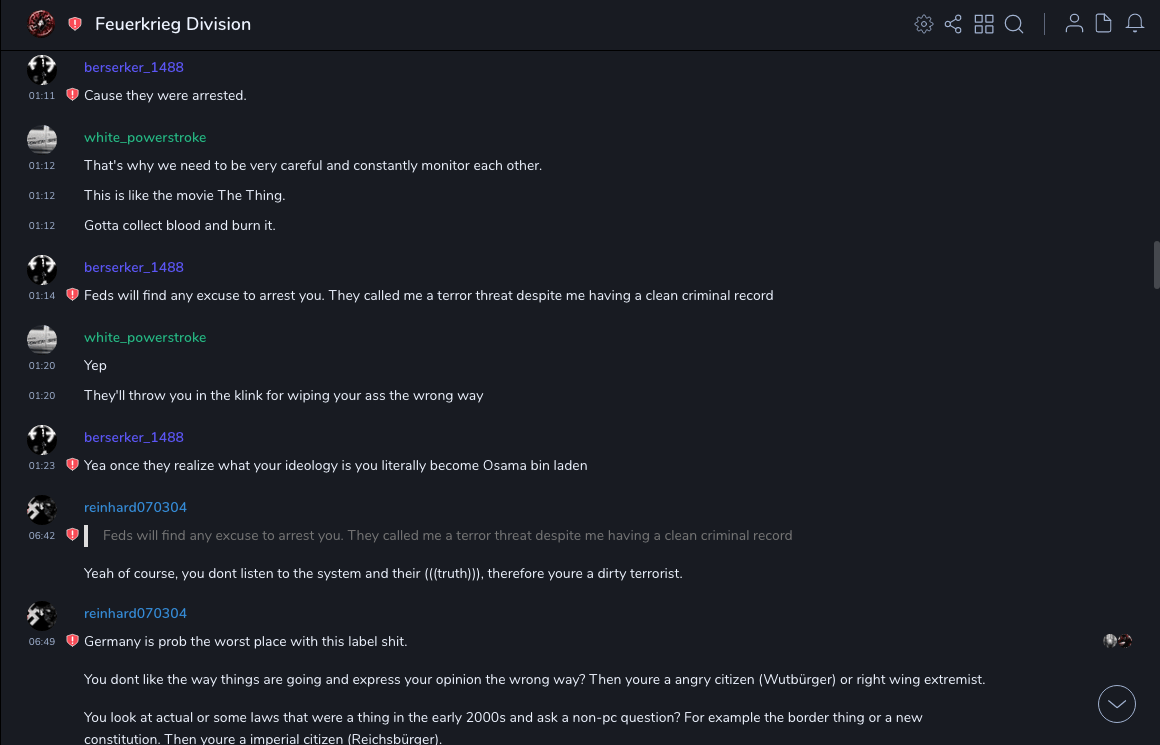Click the red alert icon on the 01:11 message

72,95
